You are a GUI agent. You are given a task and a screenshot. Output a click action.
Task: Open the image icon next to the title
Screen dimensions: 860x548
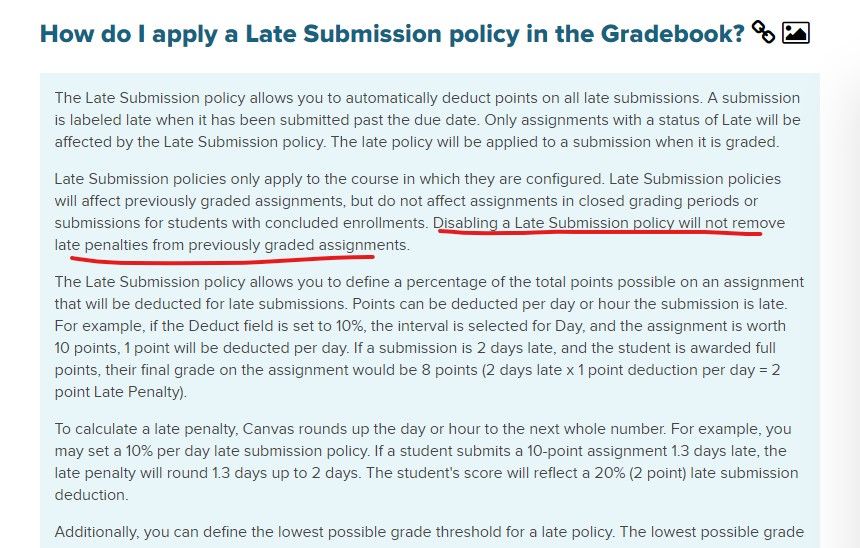795,32
